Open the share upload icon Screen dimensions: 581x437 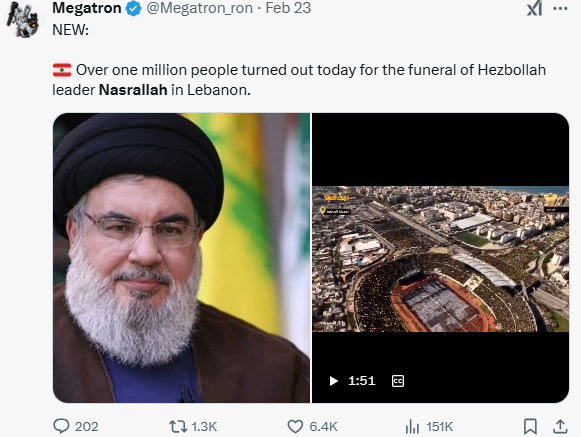(560, 426)
